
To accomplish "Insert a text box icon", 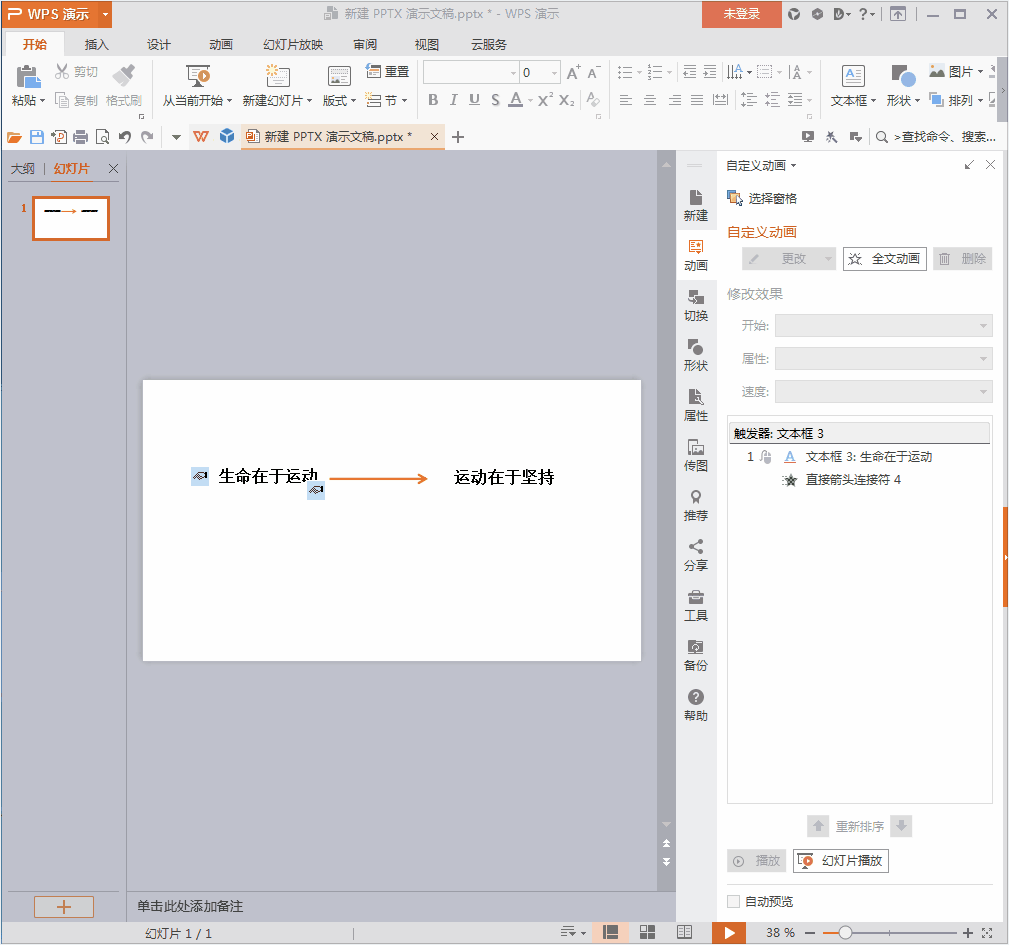I will coord(853,76).
